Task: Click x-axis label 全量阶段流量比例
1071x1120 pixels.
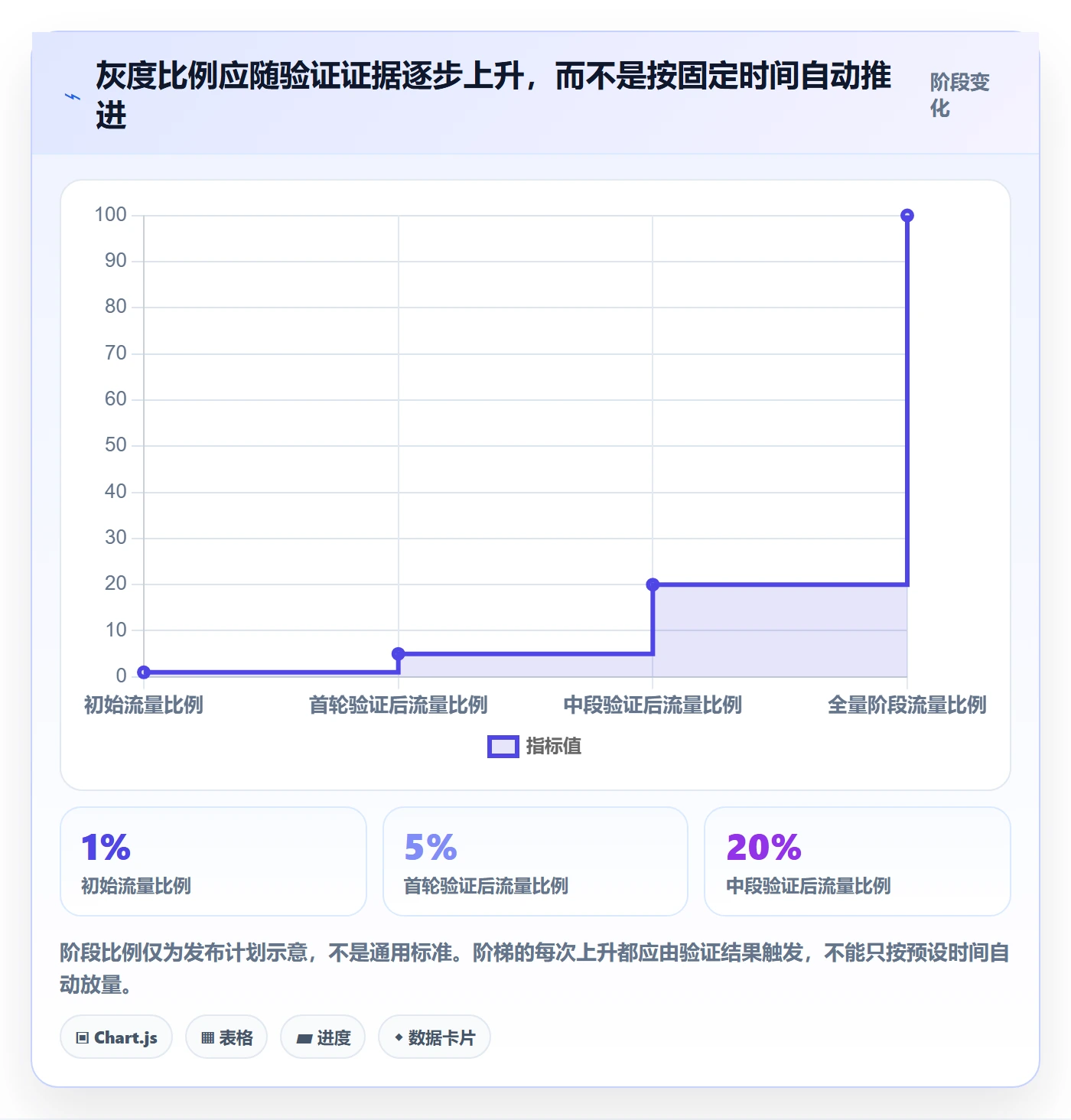Action: coord(907,705)
